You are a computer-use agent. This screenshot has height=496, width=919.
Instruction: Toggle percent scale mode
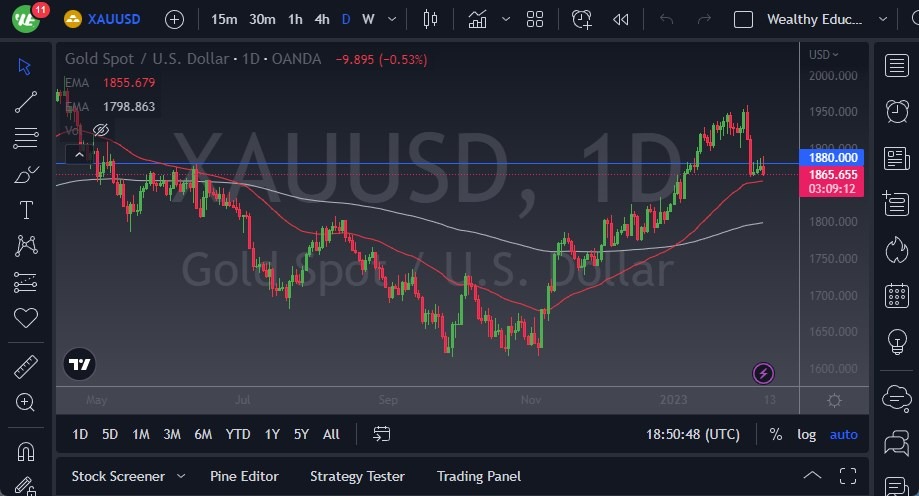tap(775, 434)
